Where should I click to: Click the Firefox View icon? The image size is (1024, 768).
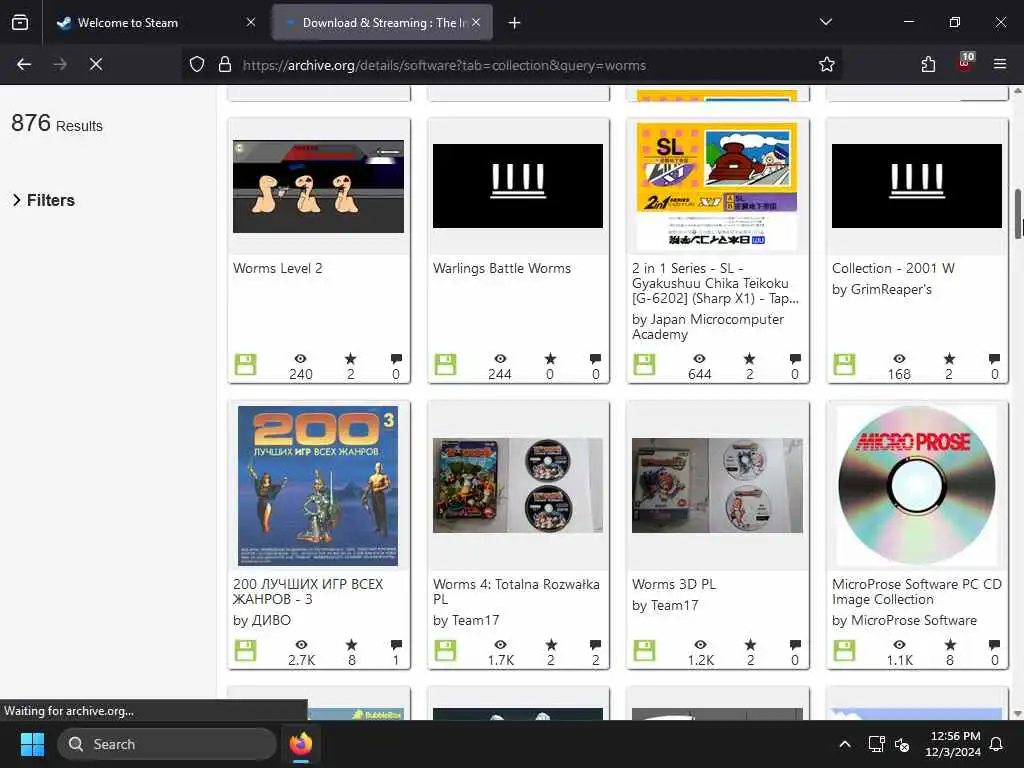coord(20,23)
